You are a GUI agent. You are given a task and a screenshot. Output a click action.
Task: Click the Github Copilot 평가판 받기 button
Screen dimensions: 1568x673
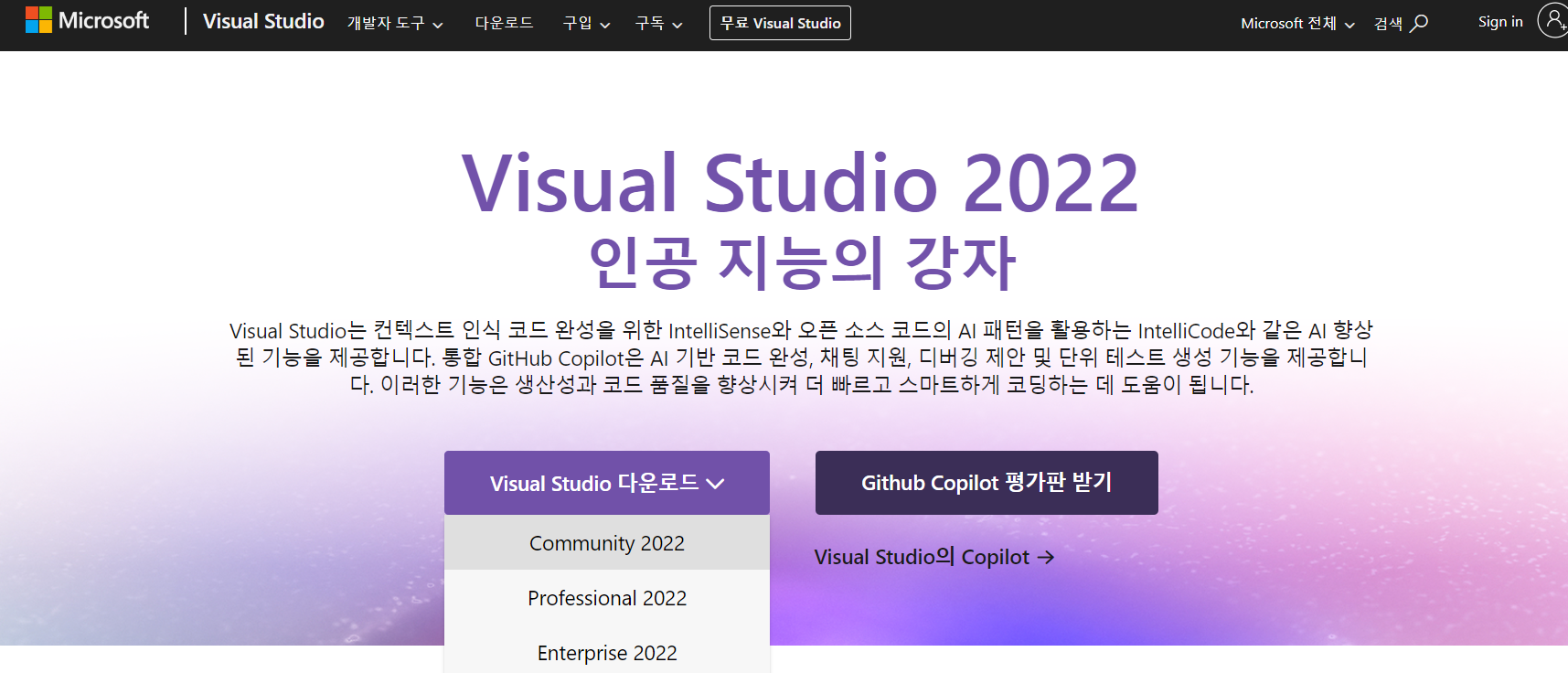pyautogui.click(x=987, y=483)
